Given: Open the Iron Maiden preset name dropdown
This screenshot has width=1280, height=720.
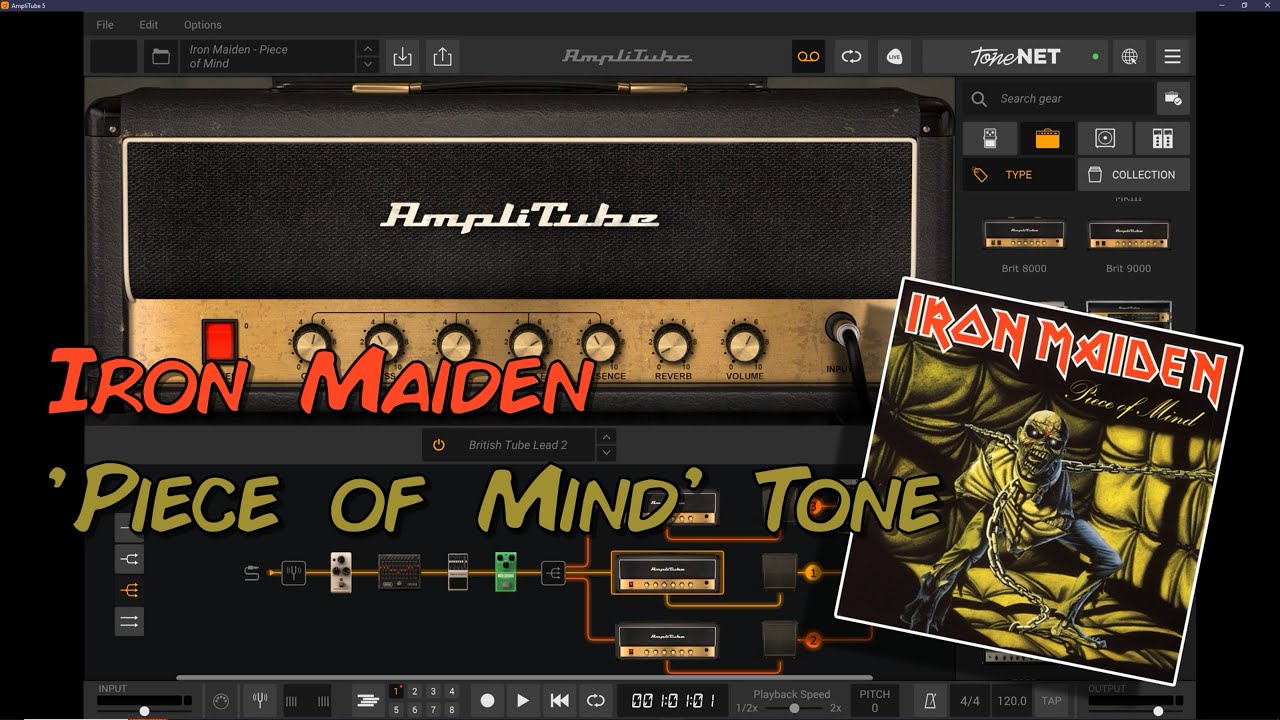Looking at the screenshot, I should [268, 56].
